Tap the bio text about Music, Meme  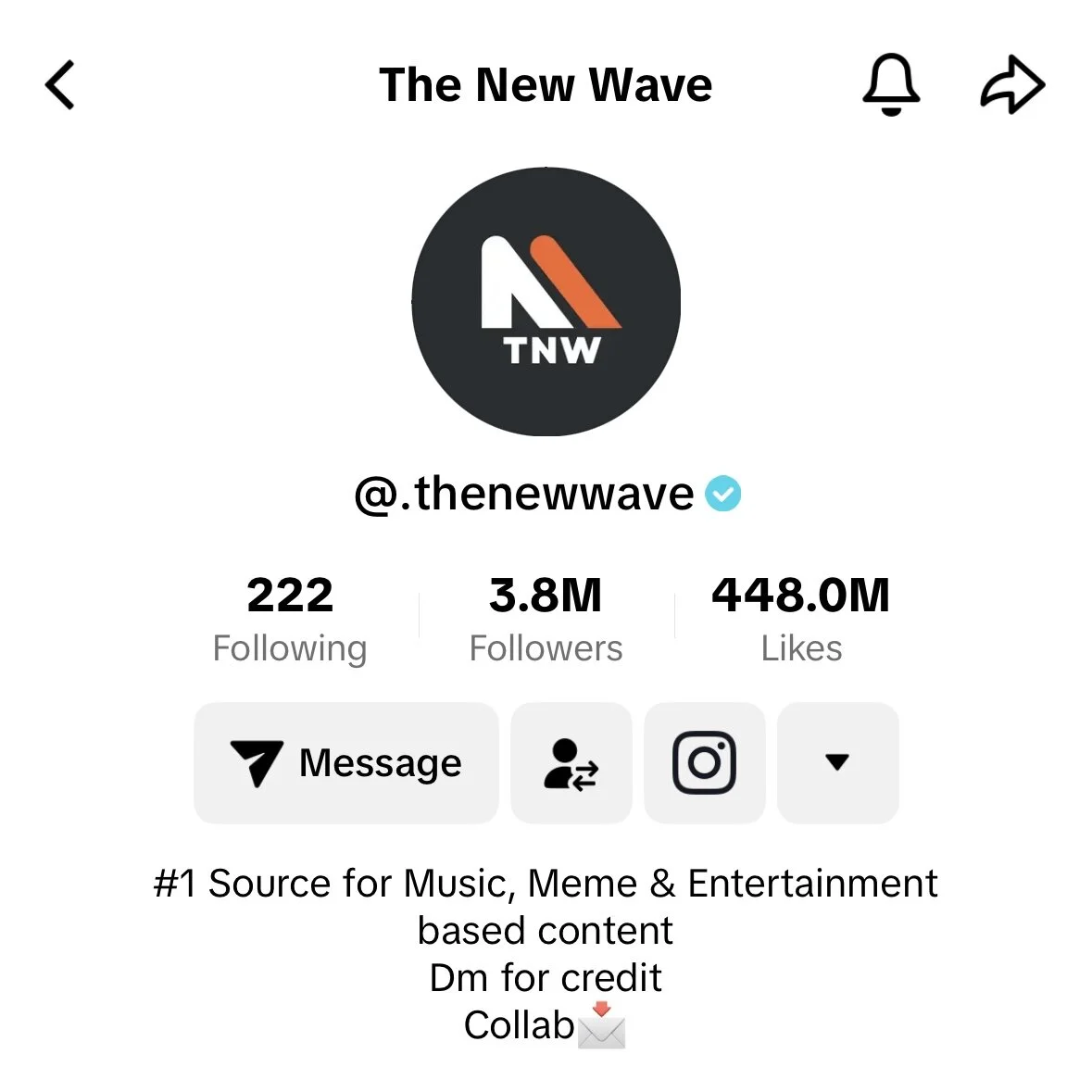(x=546, y=907)
